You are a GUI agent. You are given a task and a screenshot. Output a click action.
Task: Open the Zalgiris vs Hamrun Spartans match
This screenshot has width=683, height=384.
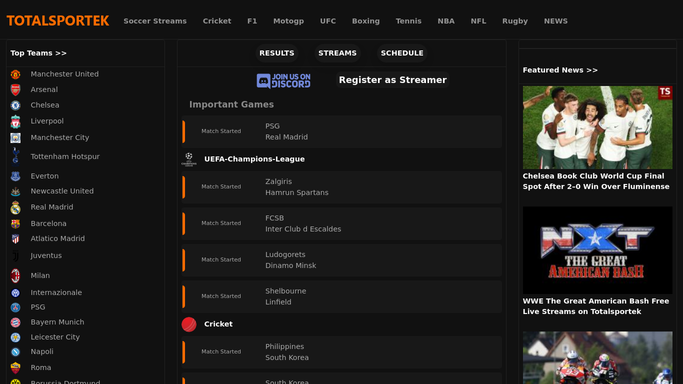pos(342,187)
